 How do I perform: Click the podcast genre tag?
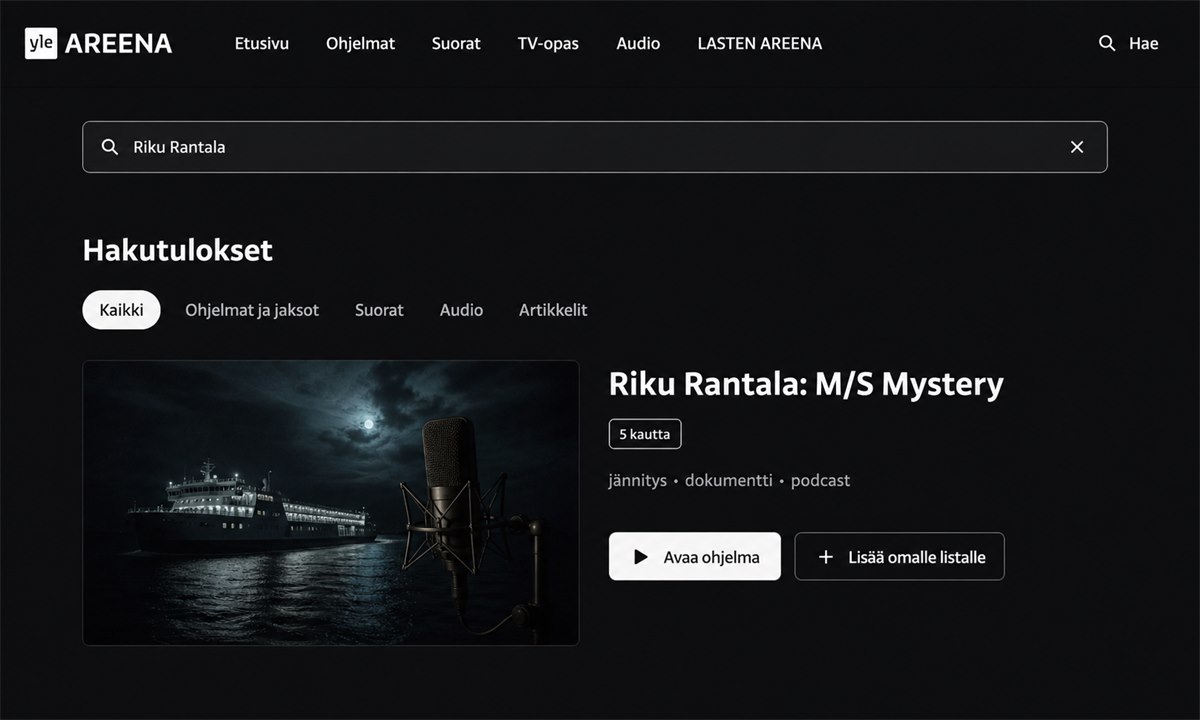[x=820, y=480]
